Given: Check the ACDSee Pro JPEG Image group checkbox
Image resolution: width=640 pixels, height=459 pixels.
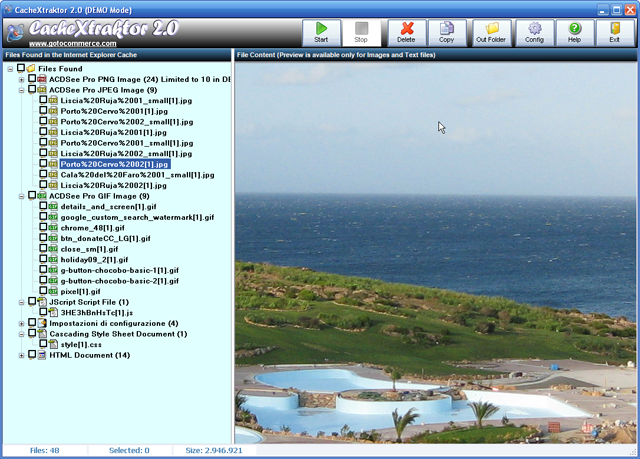Looking at the screenshot, I should click(32, 89).
